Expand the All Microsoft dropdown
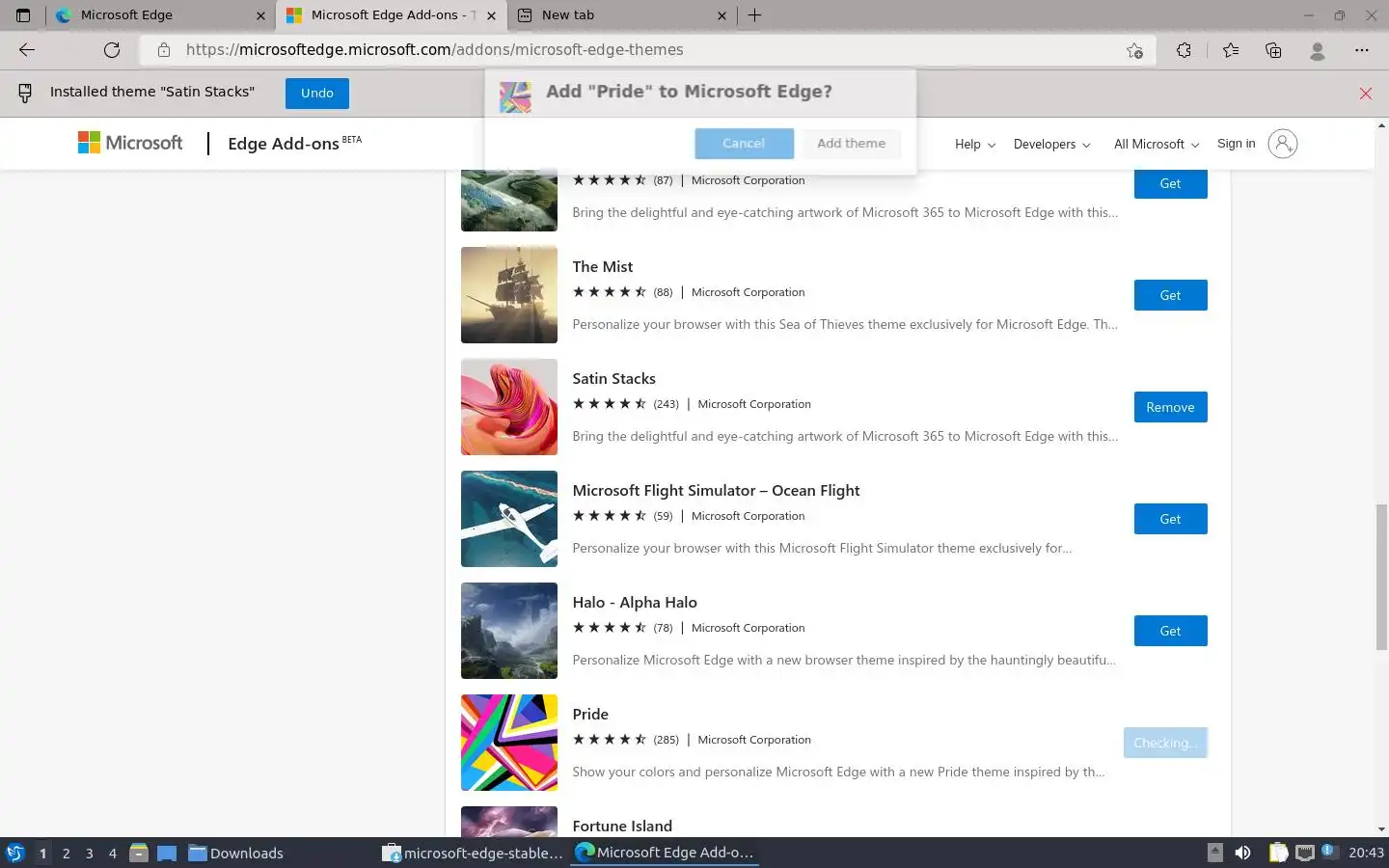Screen dimensions: 1389x868 (1157, 144)
